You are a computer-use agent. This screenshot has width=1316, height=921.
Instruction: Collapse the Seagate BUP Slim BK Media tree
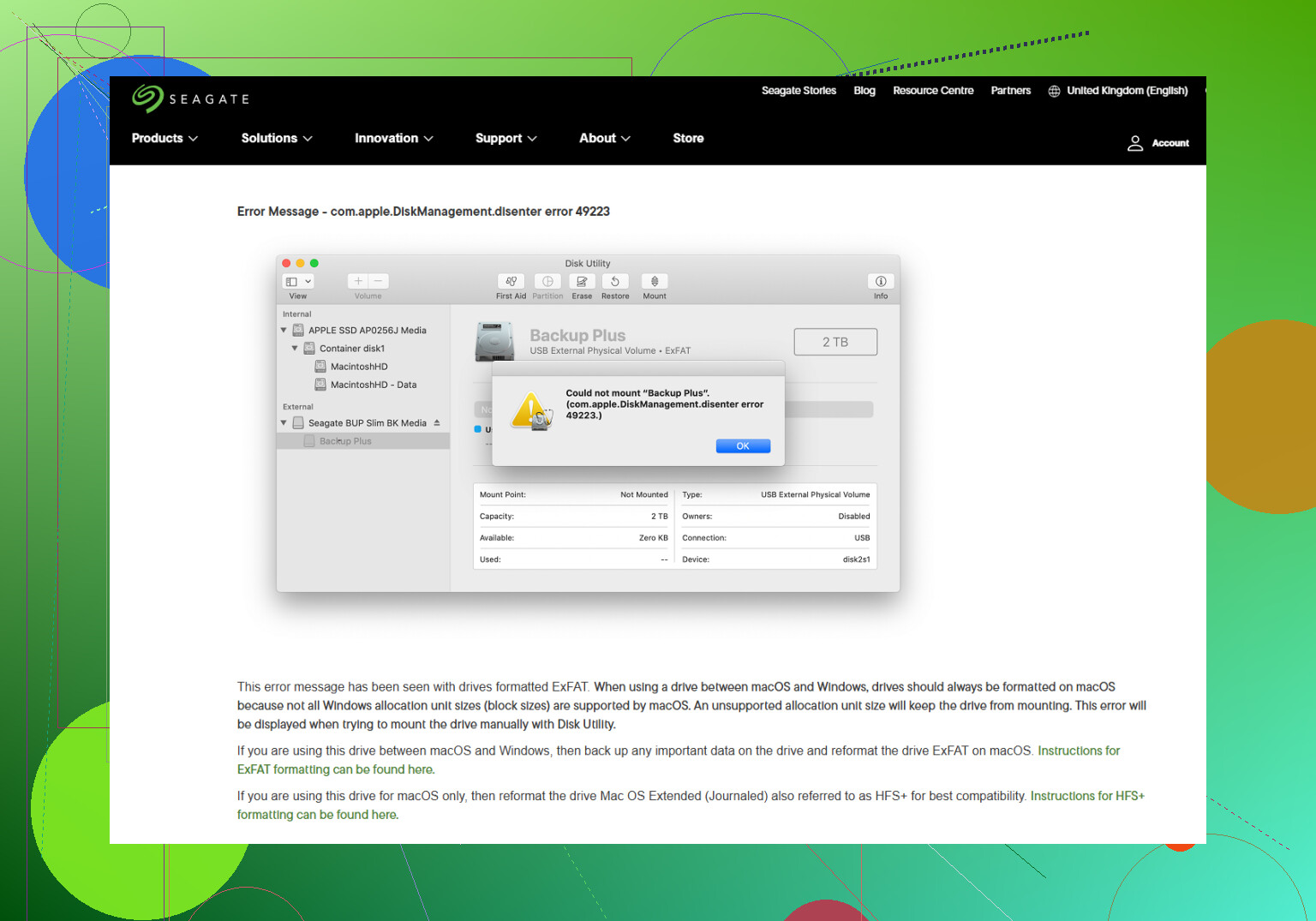284,422
